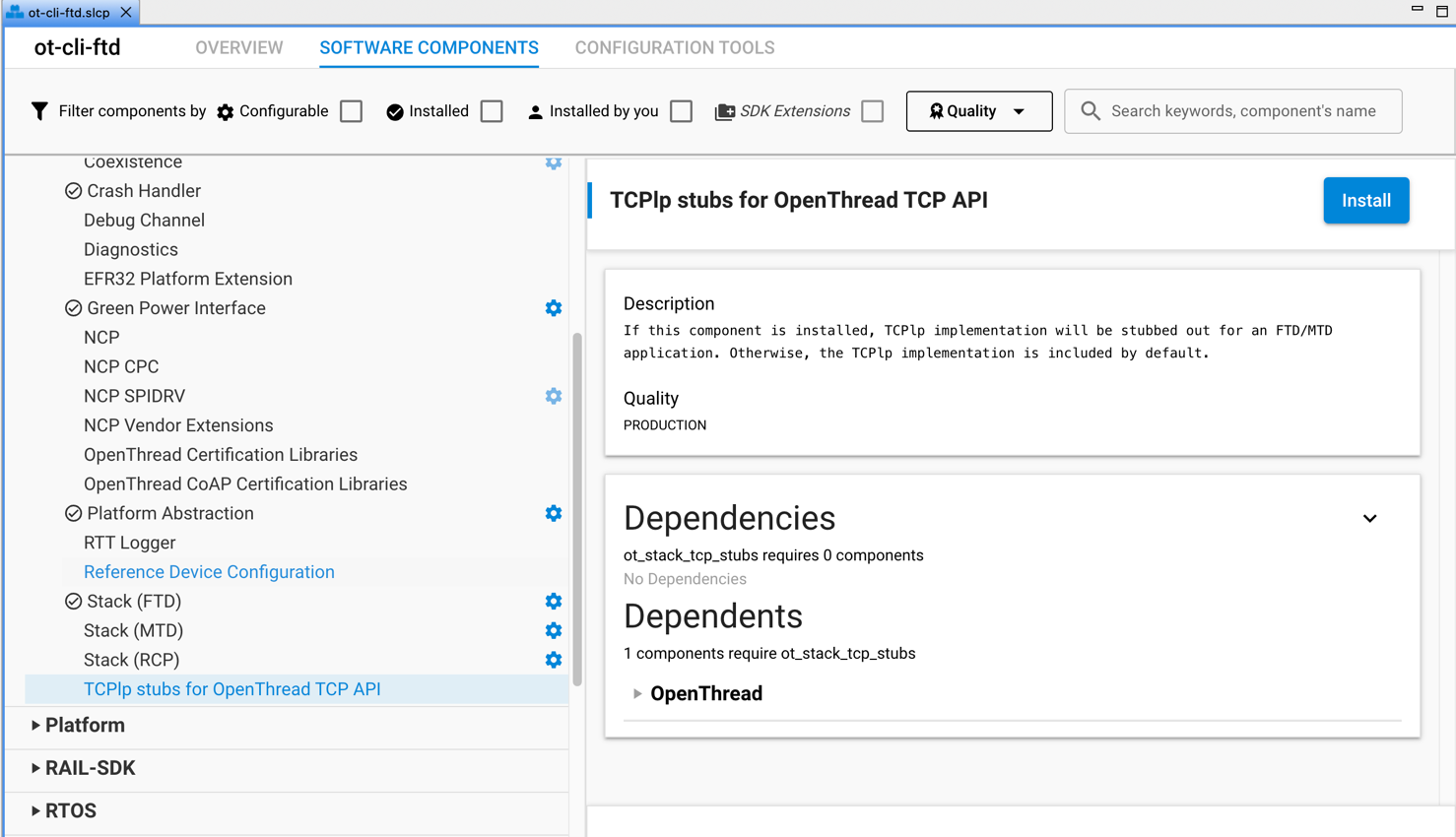Open the Quality dropdown

click(978, 111)
